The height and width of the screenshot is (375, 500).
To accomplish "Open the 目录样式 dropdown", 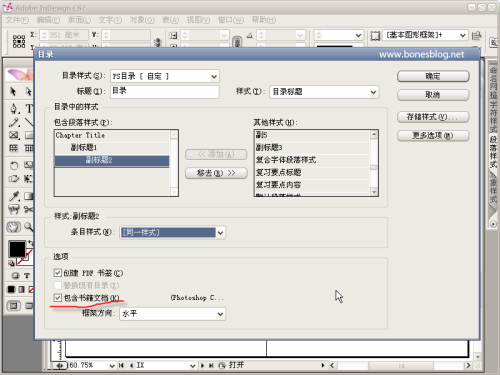I will [214, 77].
